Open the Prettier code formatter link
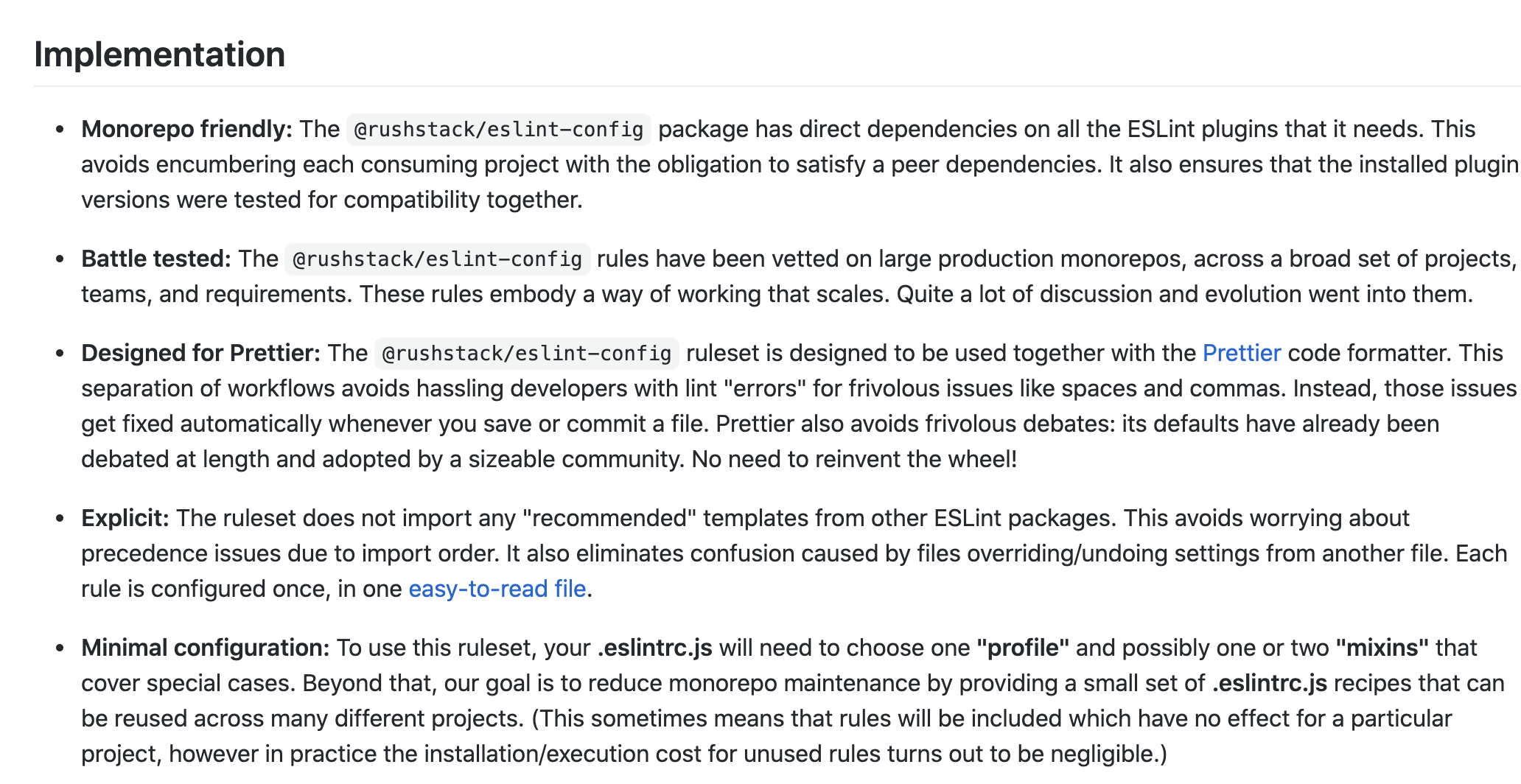This screenshot has width=1521, height=784. (x=1241, y=353)
